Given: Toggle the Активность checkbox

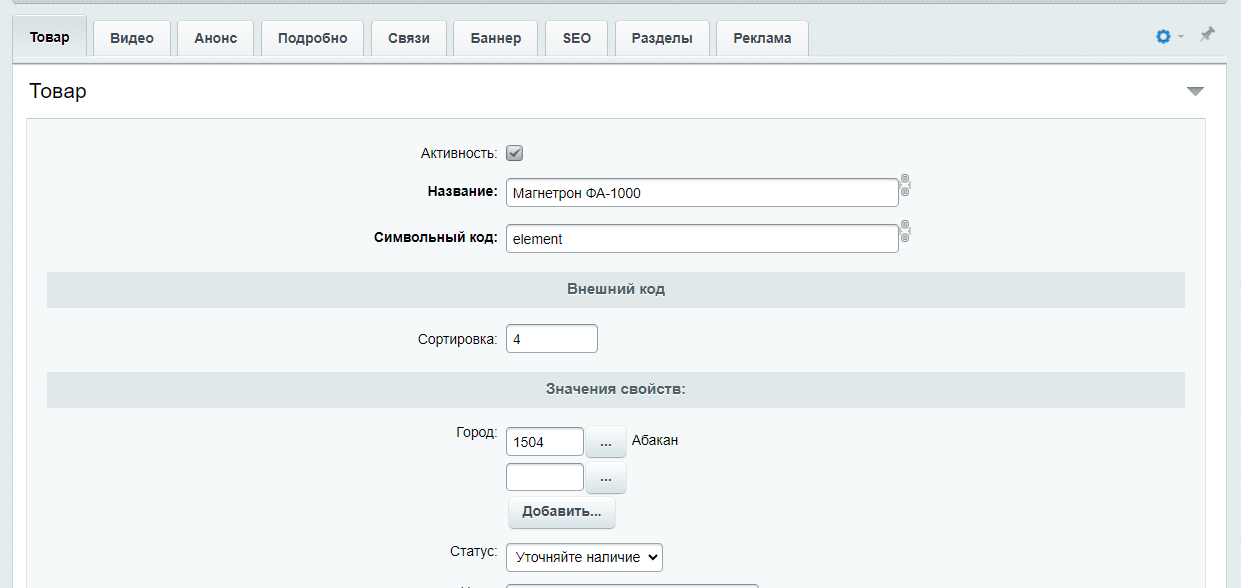Looking at the screenshot, I should tap(515, 153).
